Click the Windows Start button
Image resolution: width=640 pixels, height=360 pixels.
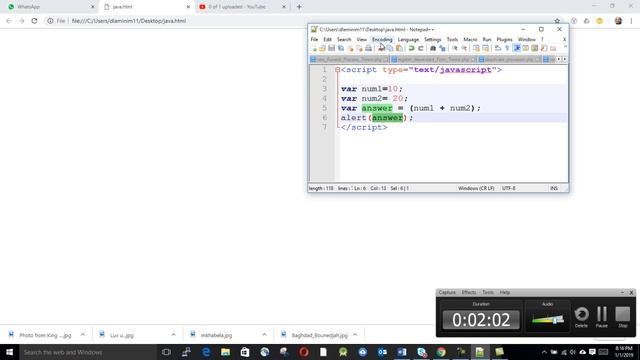9,352
